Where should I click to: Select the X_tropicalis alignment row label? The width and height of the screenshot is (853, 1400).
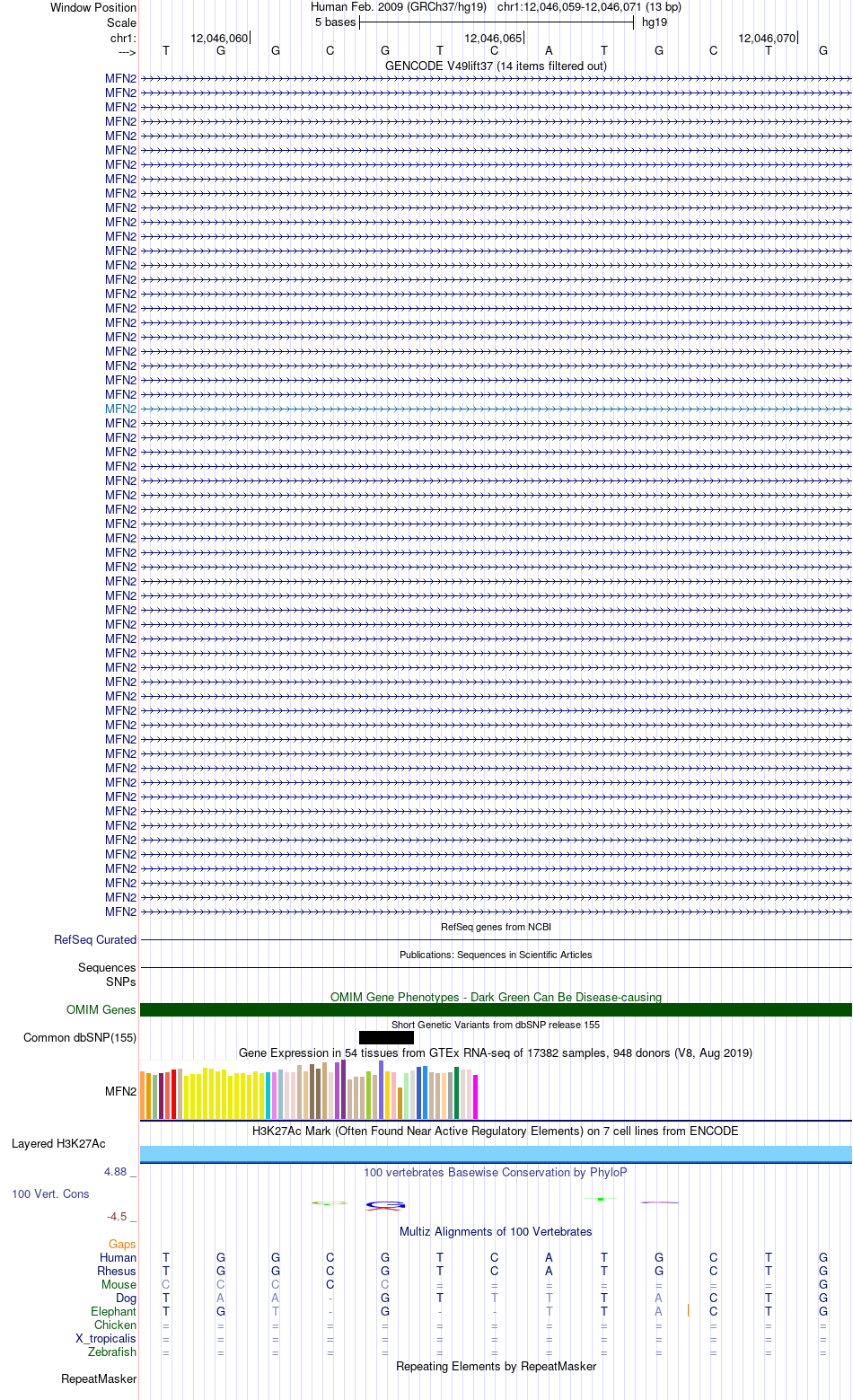click(x=106, y=1338)
